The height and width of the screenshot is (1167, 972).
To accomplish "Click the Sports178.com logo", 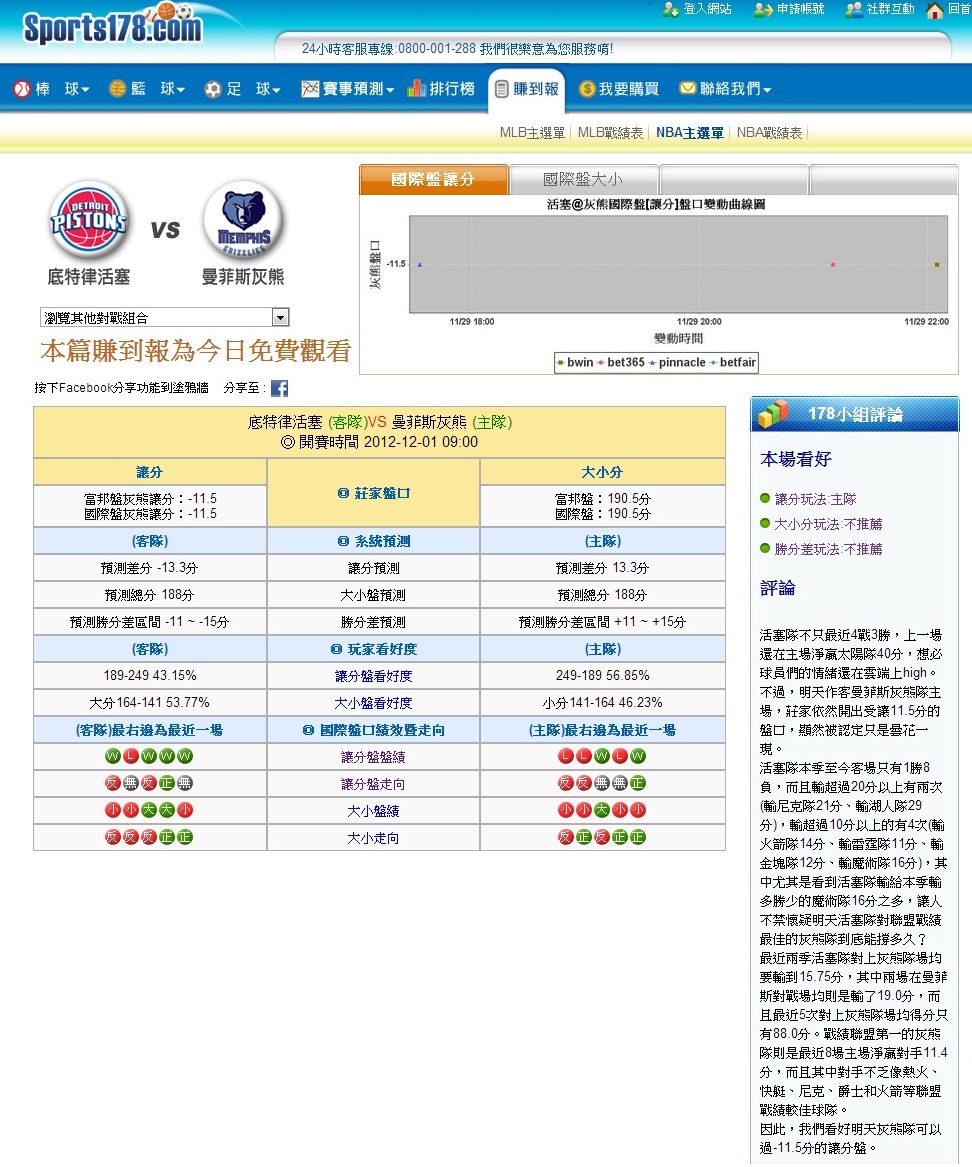I will [112, 25].
